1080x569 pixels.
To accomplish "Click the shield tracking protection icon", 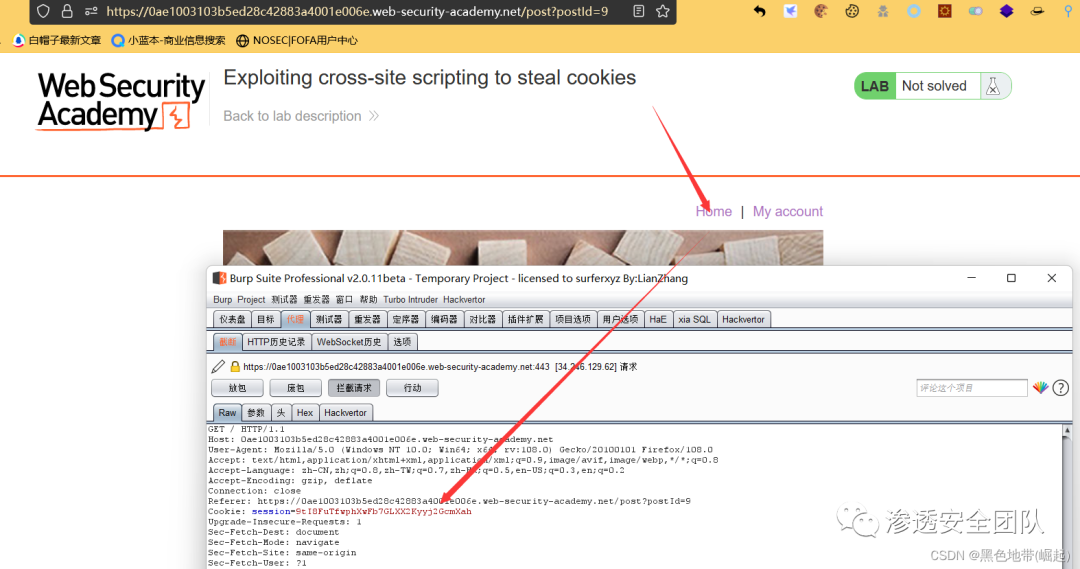I will point(43,11).
